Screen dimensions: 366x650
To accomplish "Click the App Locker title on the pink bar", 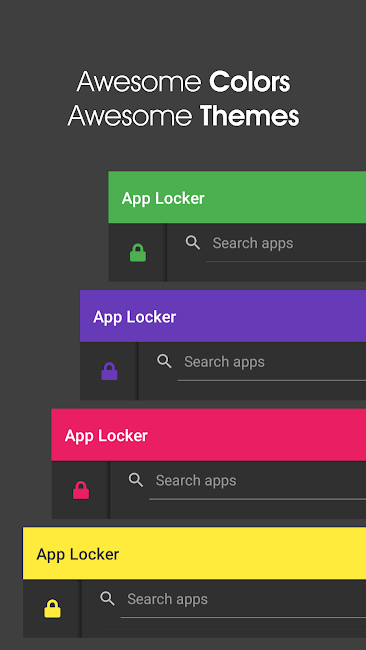I will click(106, 436).
